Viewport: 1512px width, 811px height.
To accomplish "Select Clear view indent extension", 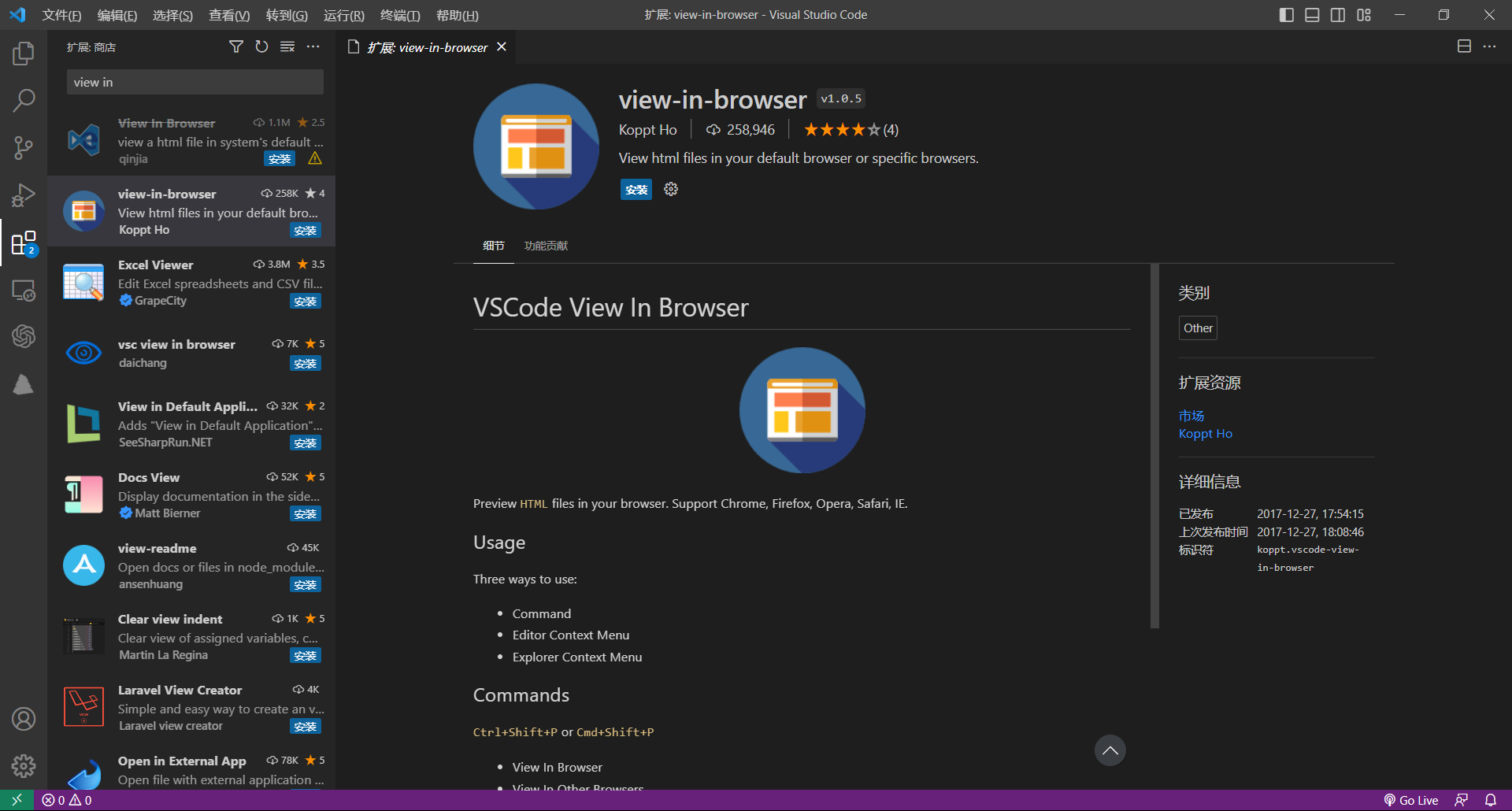I will coord(191,636).
